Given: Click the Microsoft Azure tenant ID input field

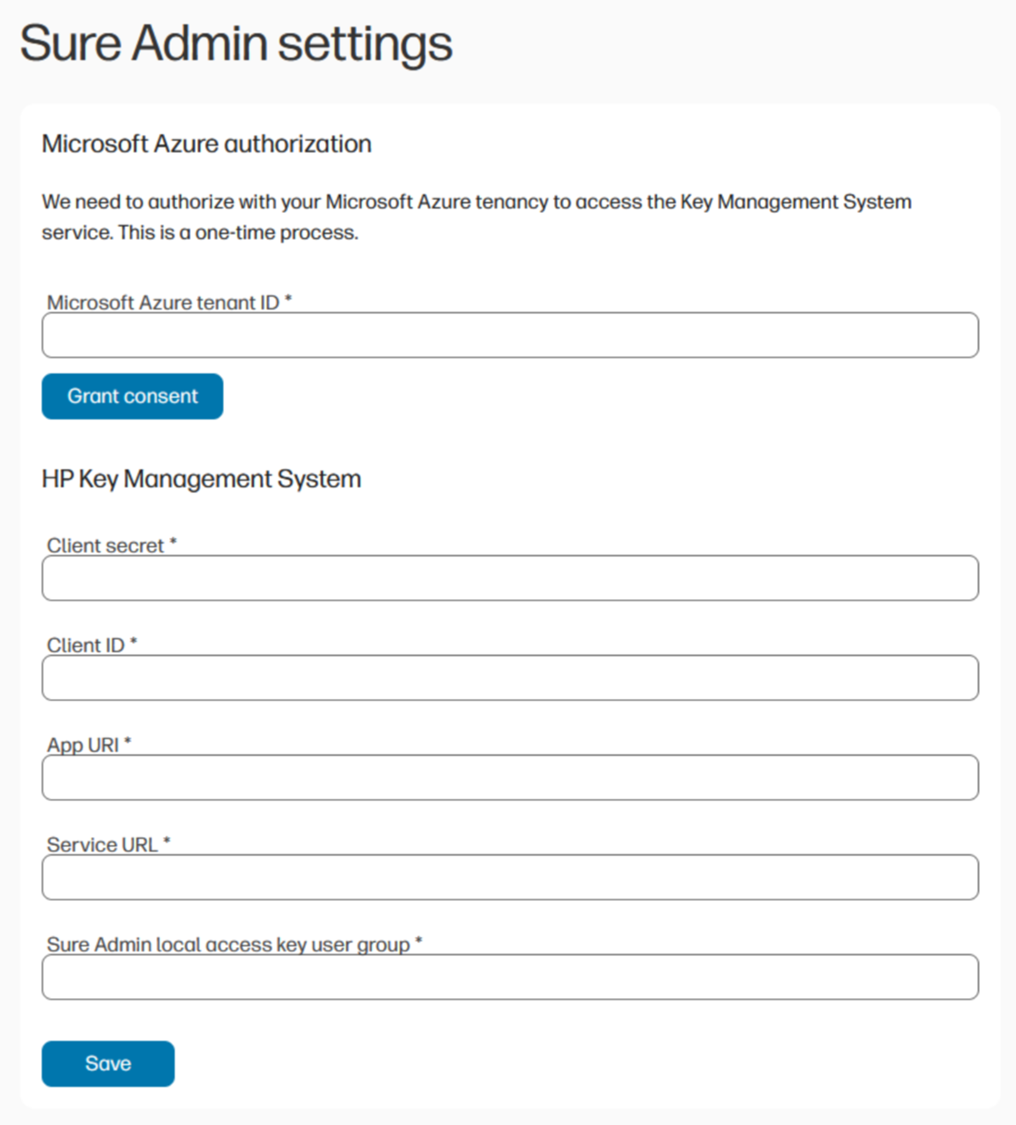Looking at the screenshot, I should coord(510,335).
